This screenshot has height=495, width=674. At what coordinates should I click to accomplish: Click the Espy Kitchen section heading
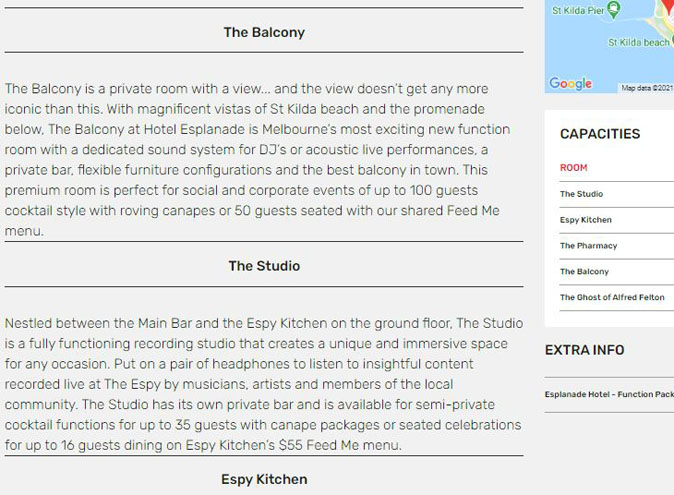tap(264, 480)
